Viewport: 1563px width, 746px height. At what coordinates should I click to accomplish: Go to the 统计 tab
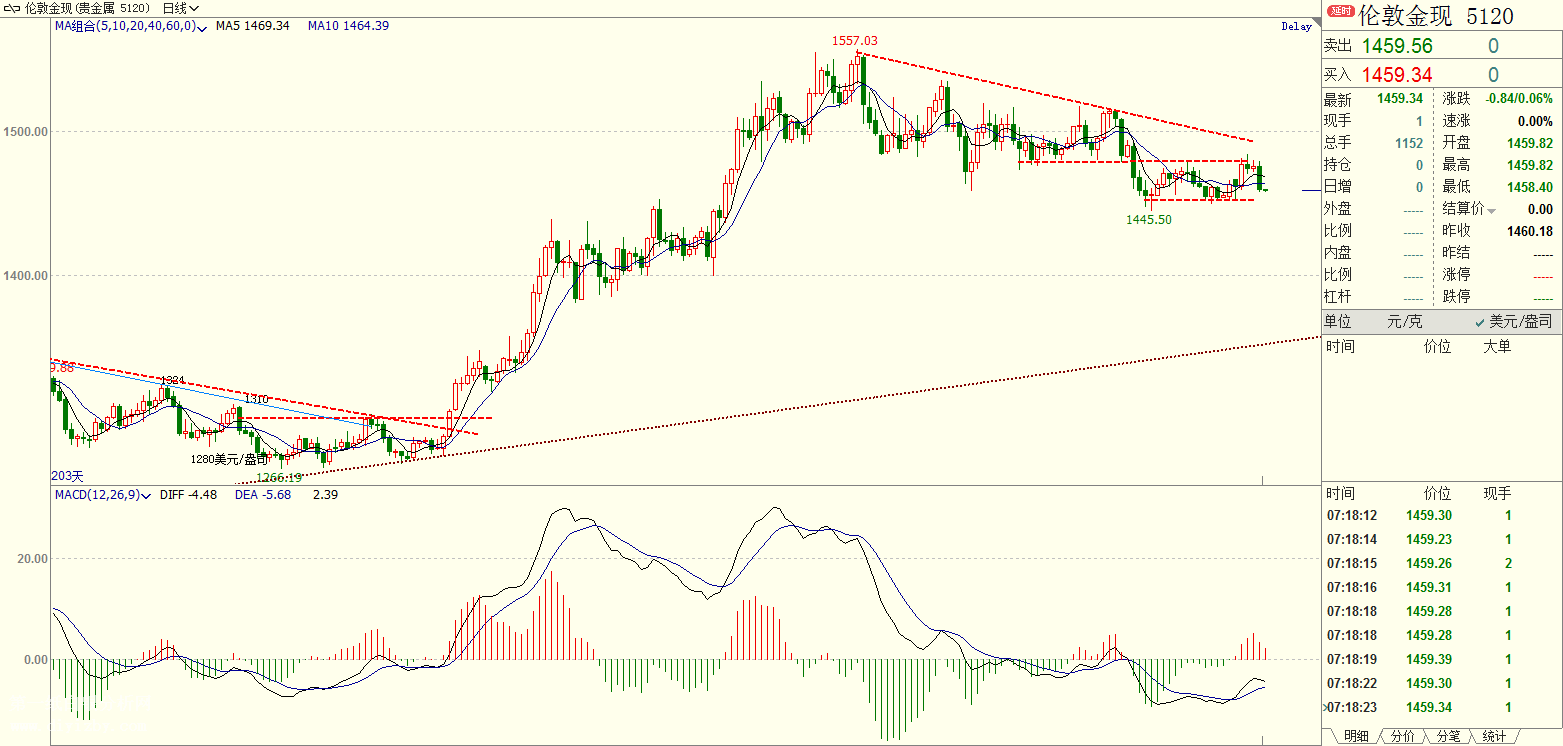tap(1494, 736)
